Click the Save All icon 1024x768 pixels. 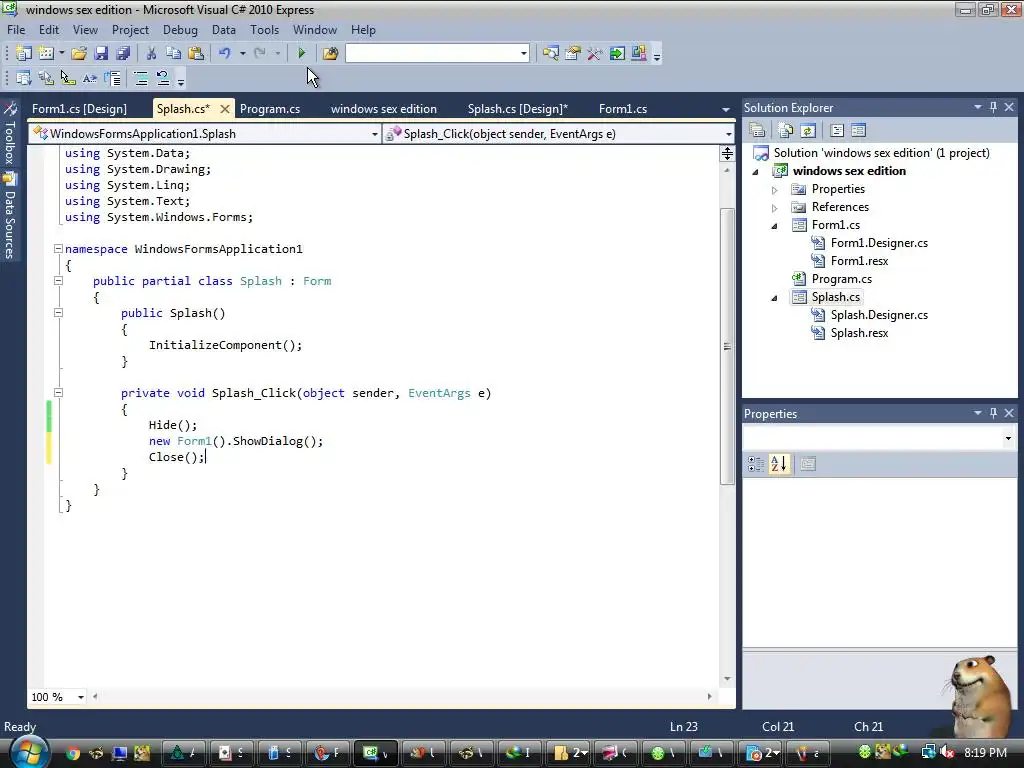point(123,54)
